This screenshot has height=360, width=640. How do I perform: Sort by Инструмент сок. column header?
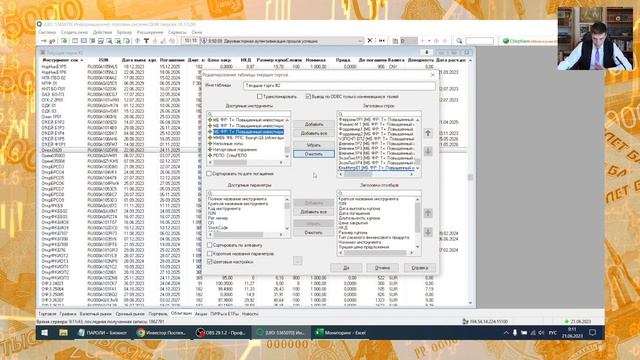[x=62, y=60]
